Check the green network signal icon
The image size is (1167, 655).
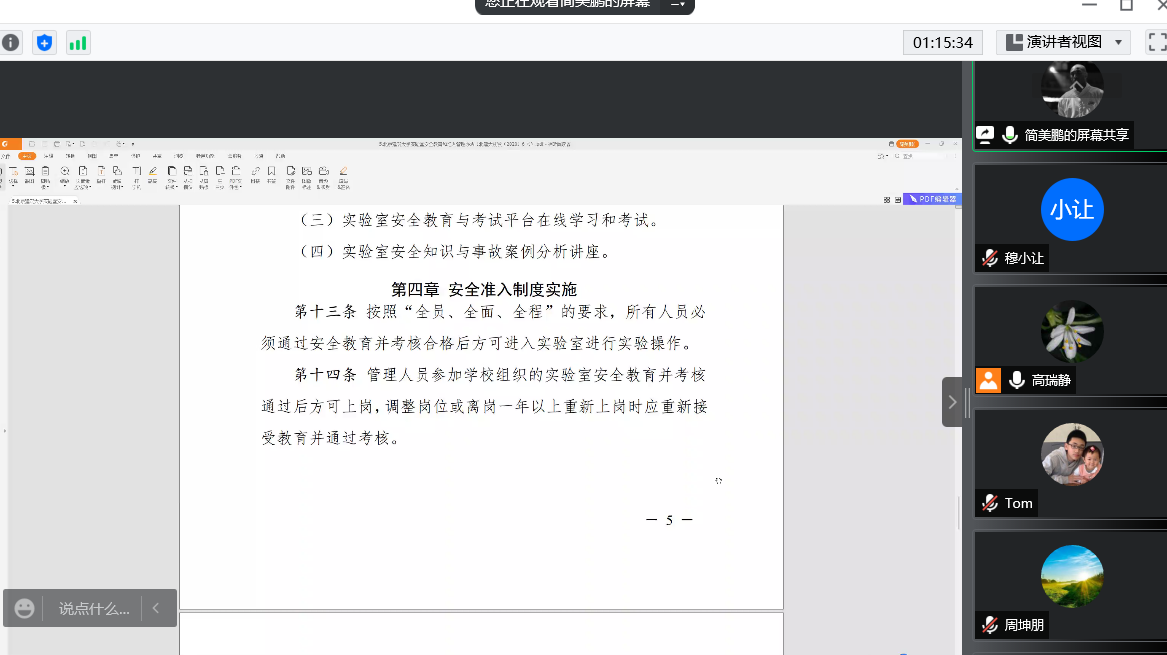point(77,43)
